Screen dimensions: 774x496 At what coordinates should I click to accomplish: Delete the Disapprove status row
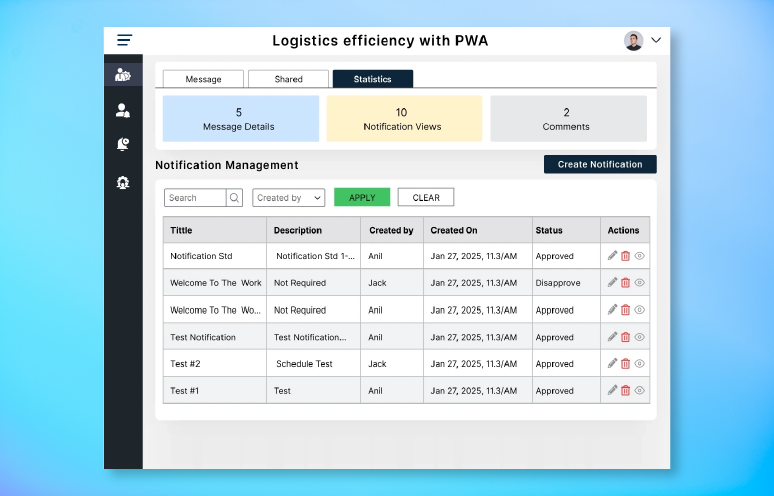point(625,283)
